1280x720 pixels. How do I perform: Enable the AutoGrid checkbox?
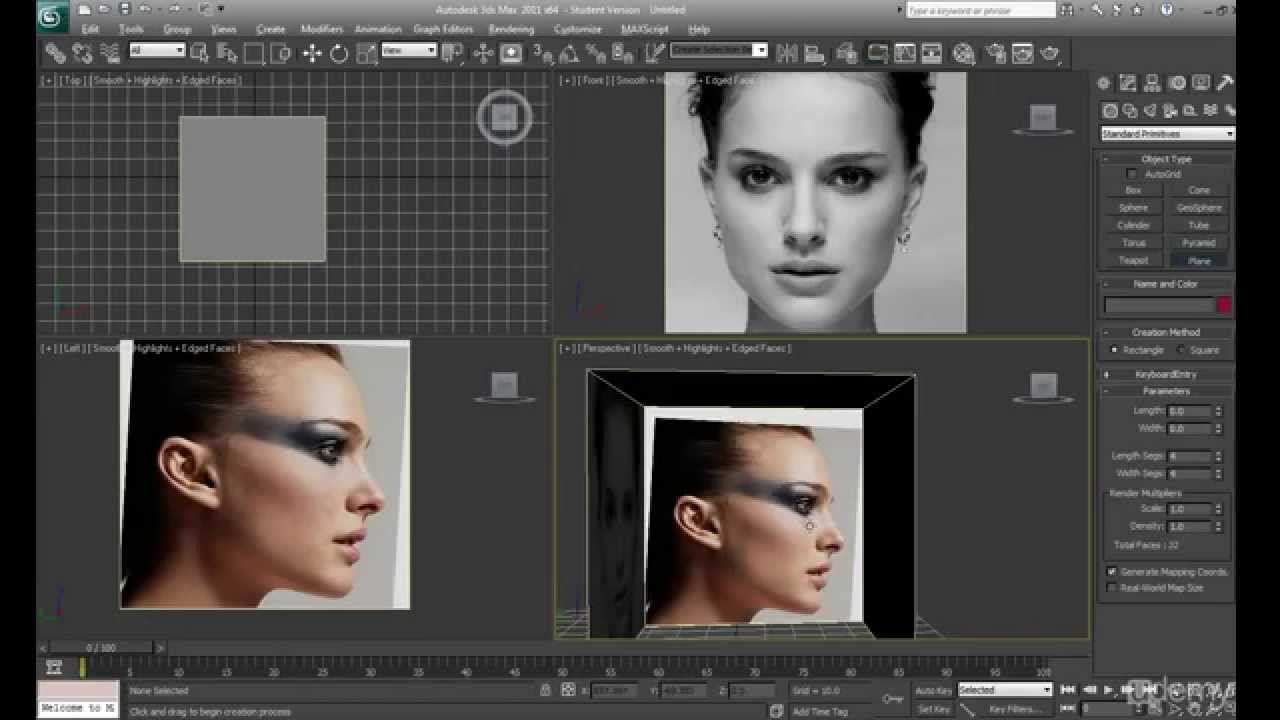(x=1132, y=174)
